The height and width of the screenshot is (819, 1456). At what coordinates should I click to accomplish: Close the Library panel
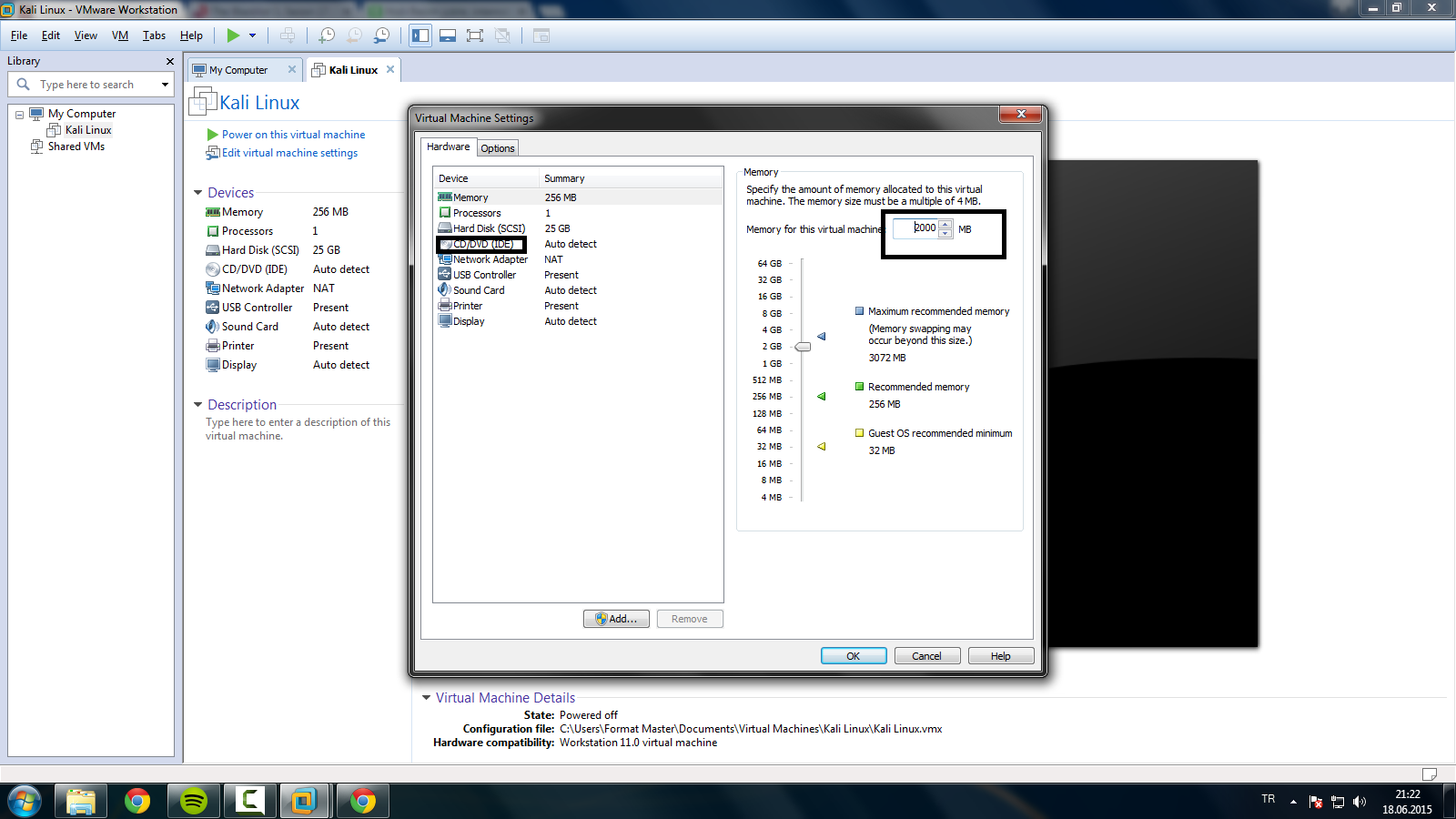click(x=169, y=61)
